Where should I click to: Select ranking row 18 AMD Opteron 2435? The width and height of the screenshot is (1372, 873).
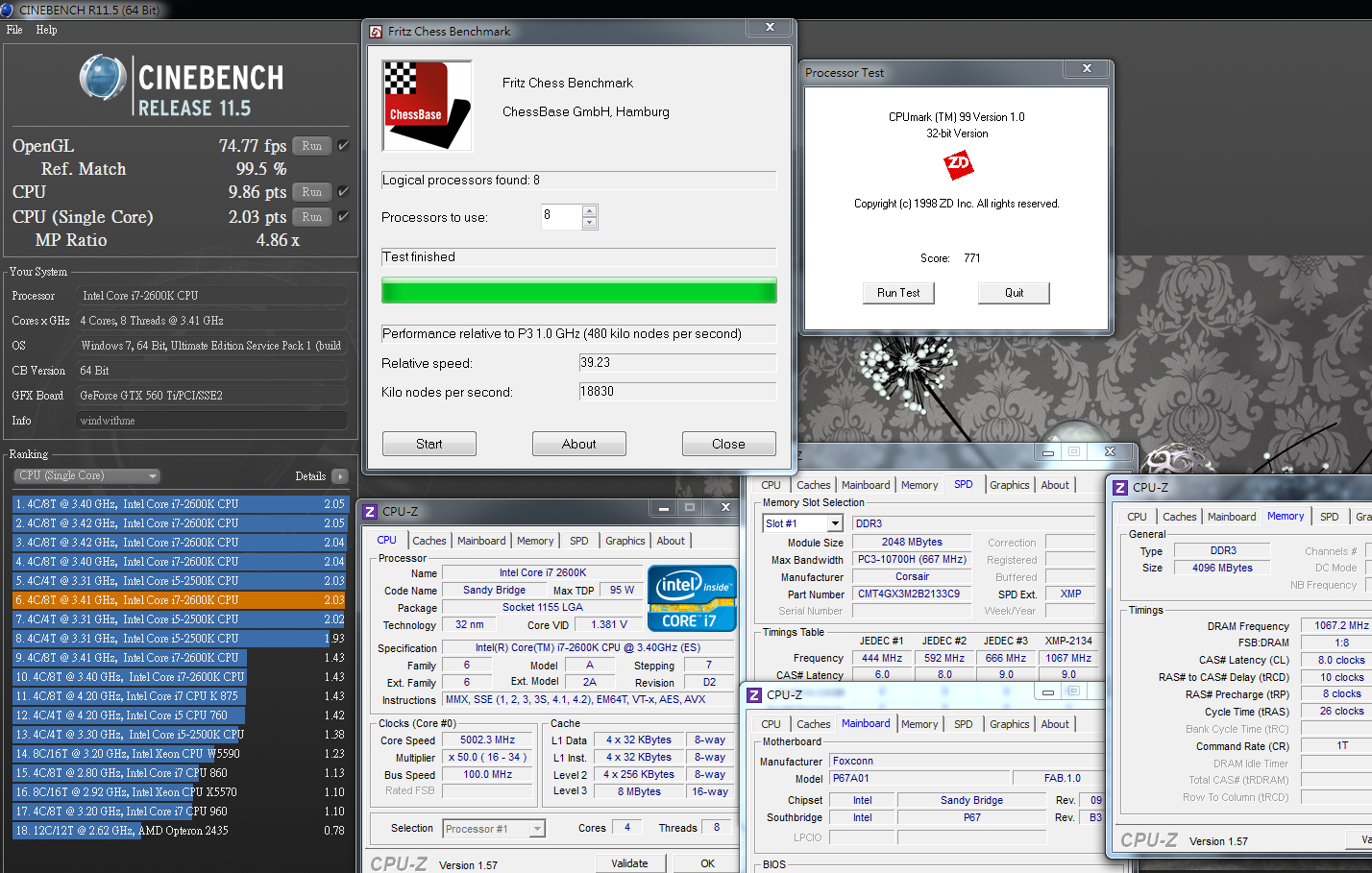180,831
